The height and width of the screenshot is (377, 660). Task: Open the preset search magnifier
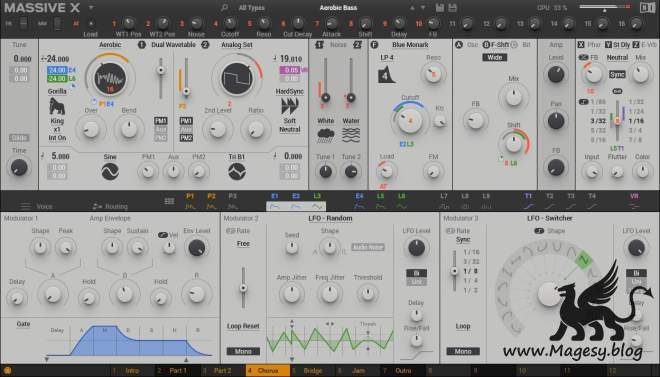click(x=225, y=8)
